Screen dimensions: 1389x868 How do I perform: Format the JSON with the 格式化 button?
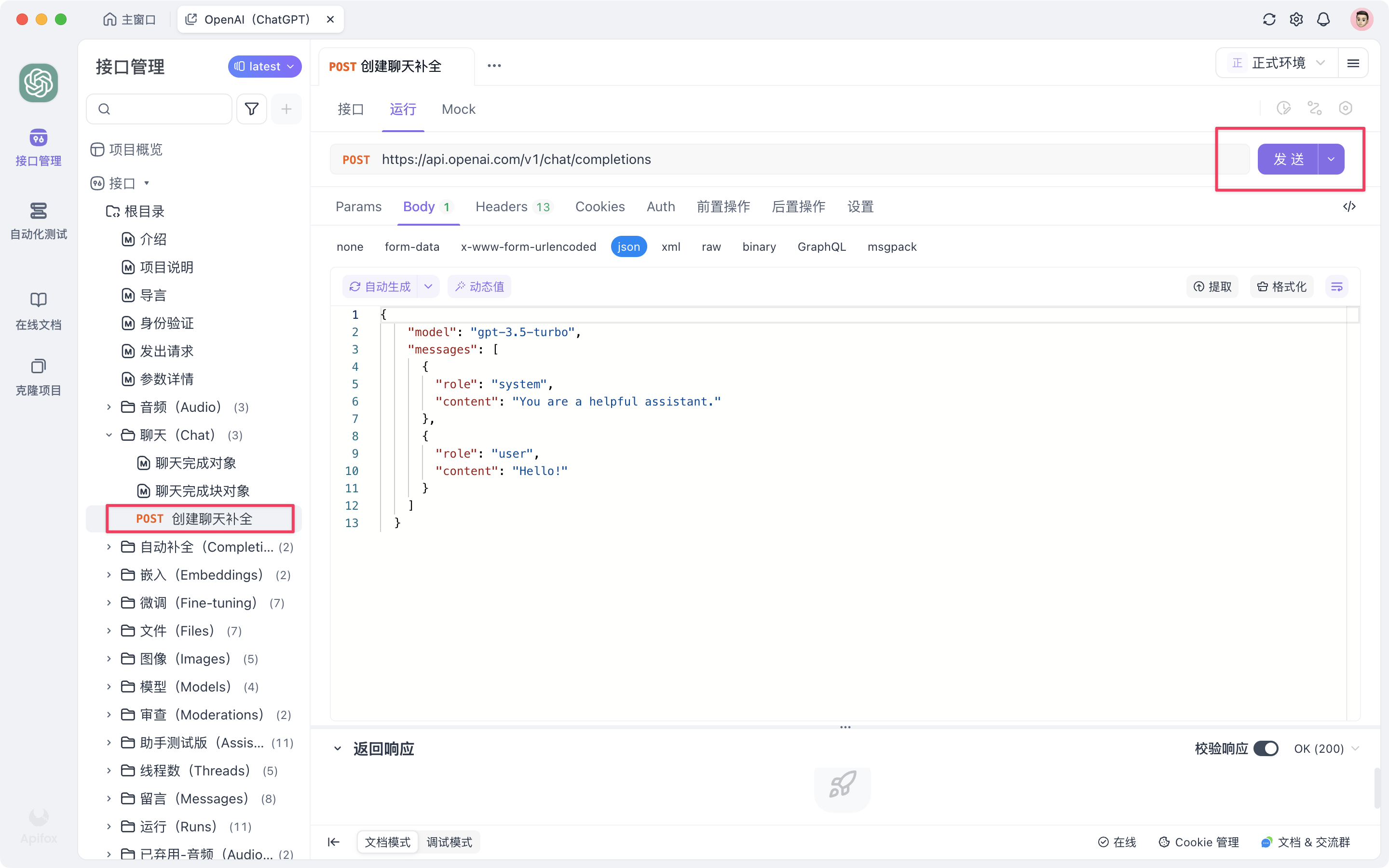1281,286
